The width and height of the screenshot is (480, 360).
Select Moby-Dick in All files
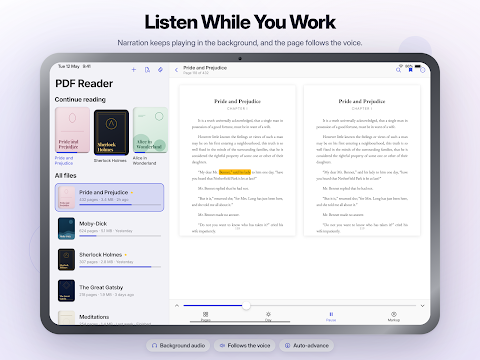pyautogui.click(x=109, y=228)
